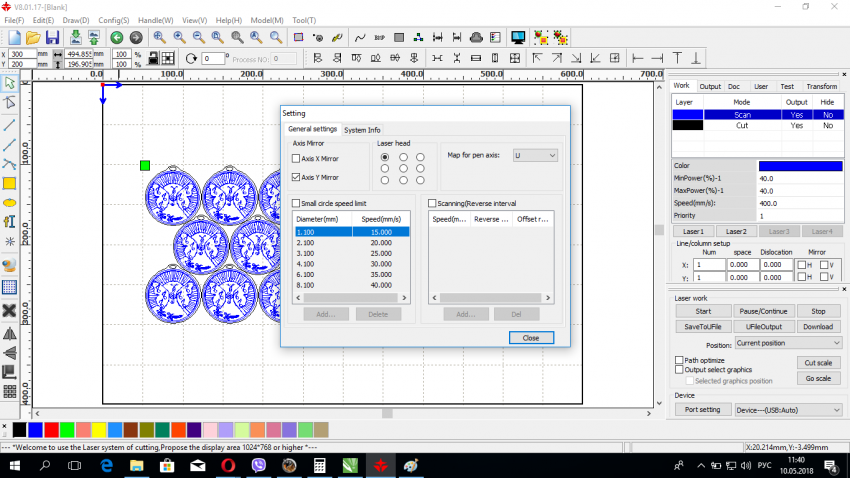Open the Map for pen axis dropdown

pyautogui.click(x=534, y=156)
